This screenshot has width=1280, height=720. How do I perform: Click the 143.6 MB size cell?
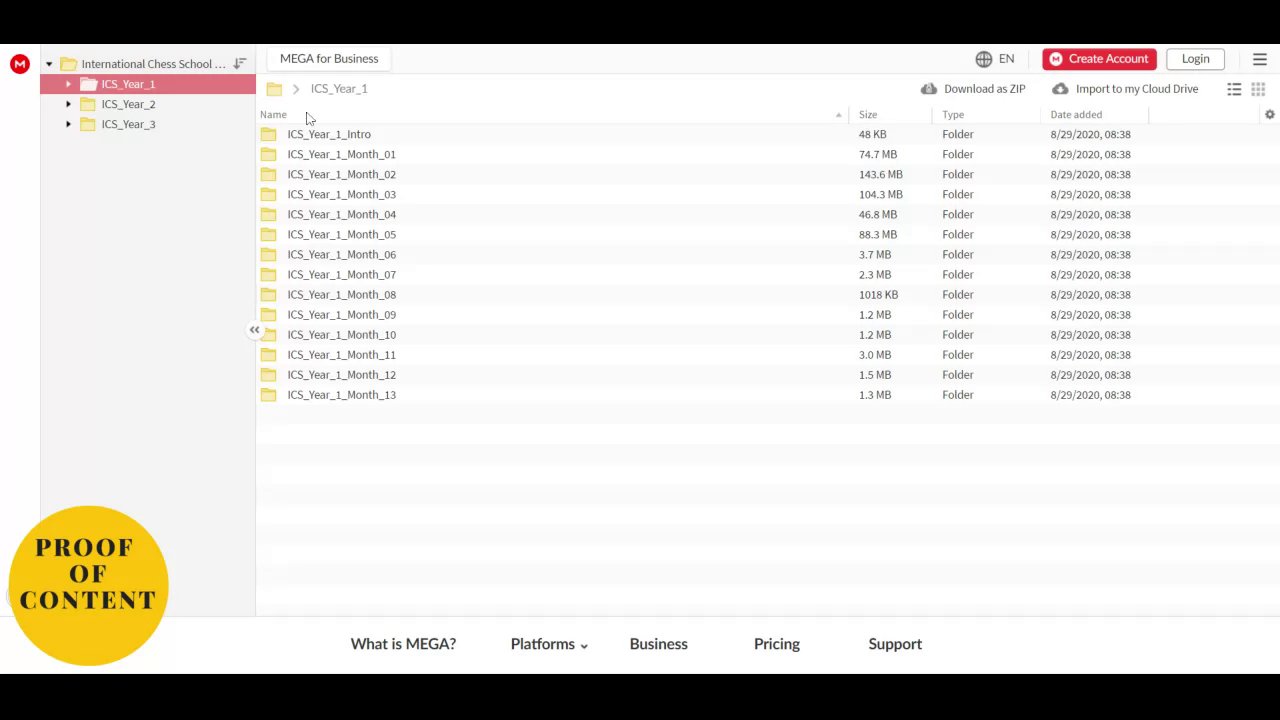pos(880,174)
